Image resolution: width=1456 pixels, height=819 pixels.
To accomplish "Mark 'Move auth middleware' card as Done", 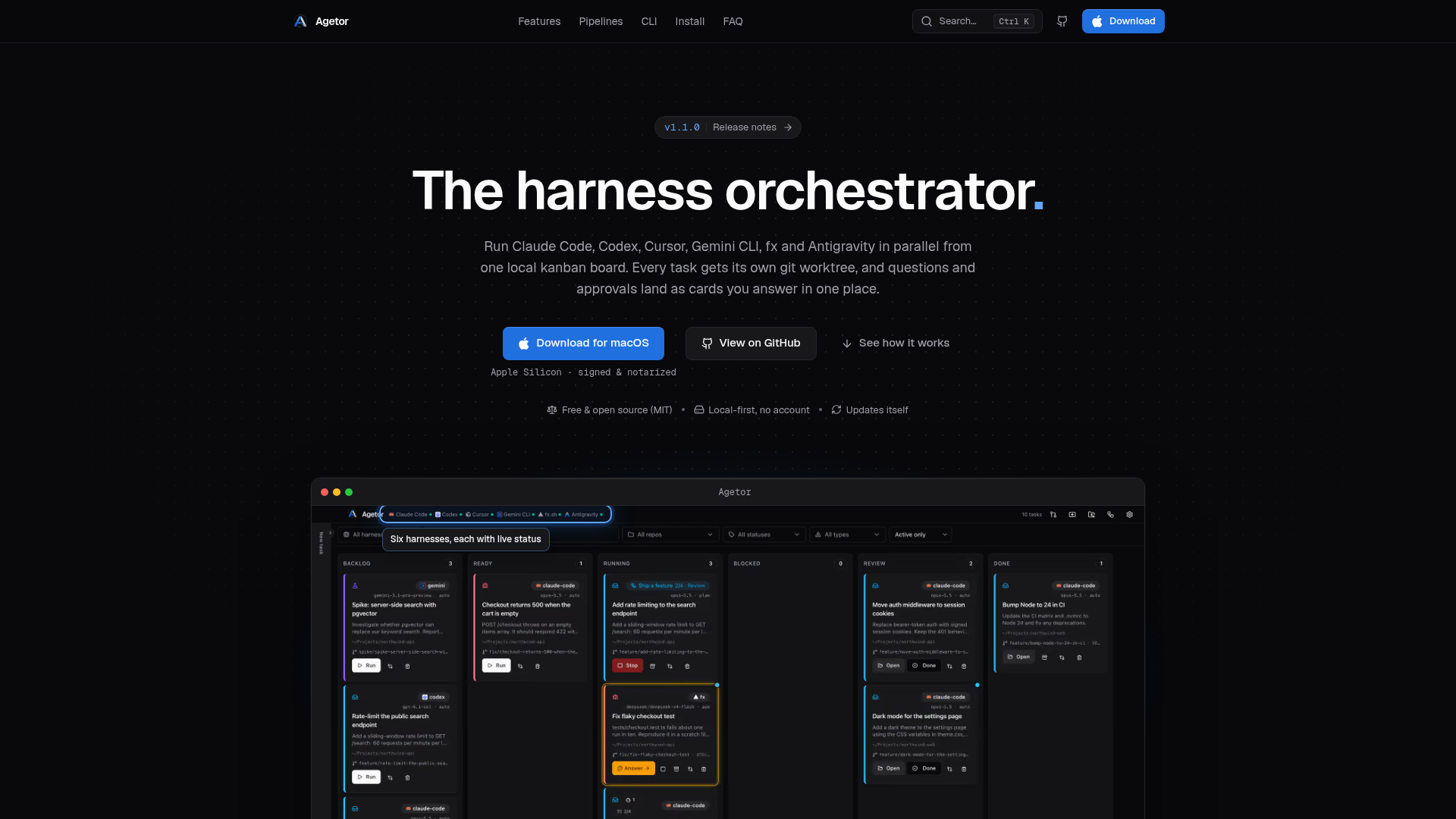I will [x=924, y=666].
